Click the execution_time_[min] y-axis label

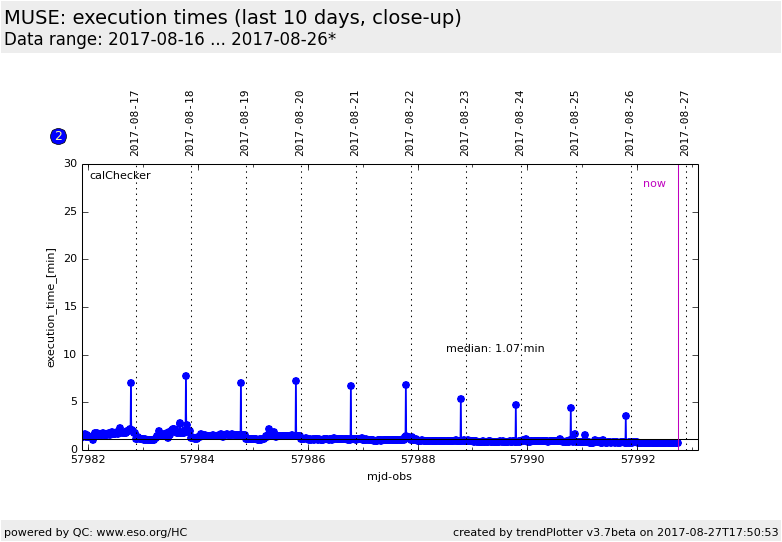pyautogui.click(x=51, y=307)
